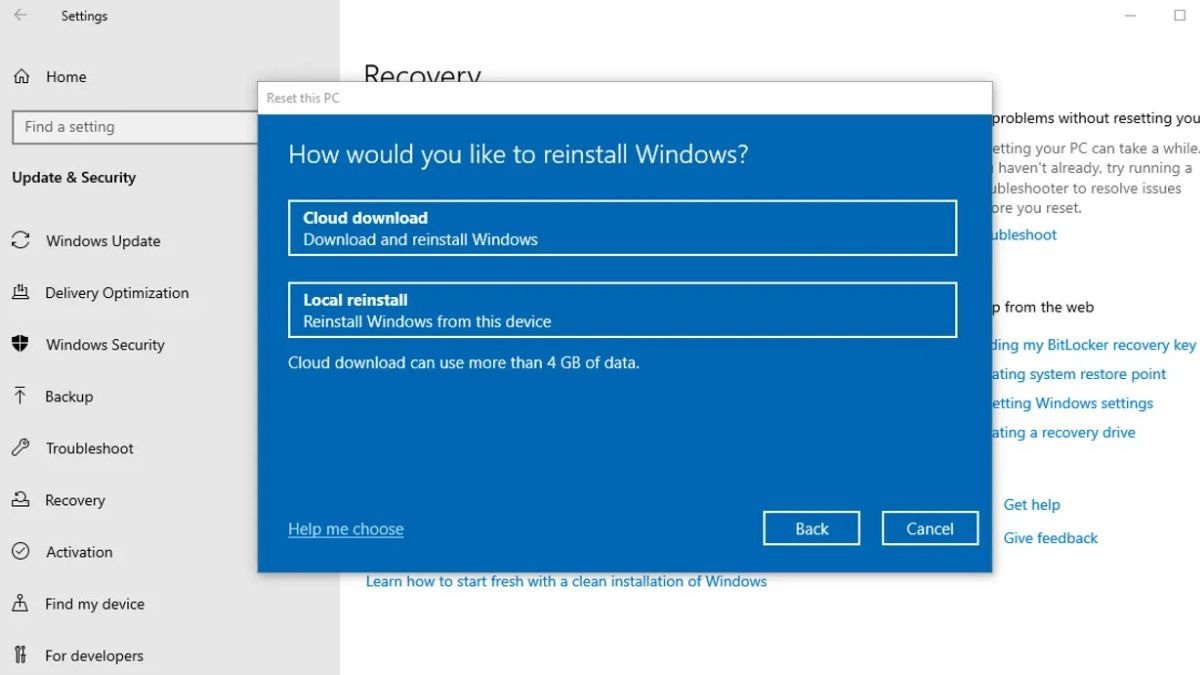Click the system restore point link

tap(1078, 373)
